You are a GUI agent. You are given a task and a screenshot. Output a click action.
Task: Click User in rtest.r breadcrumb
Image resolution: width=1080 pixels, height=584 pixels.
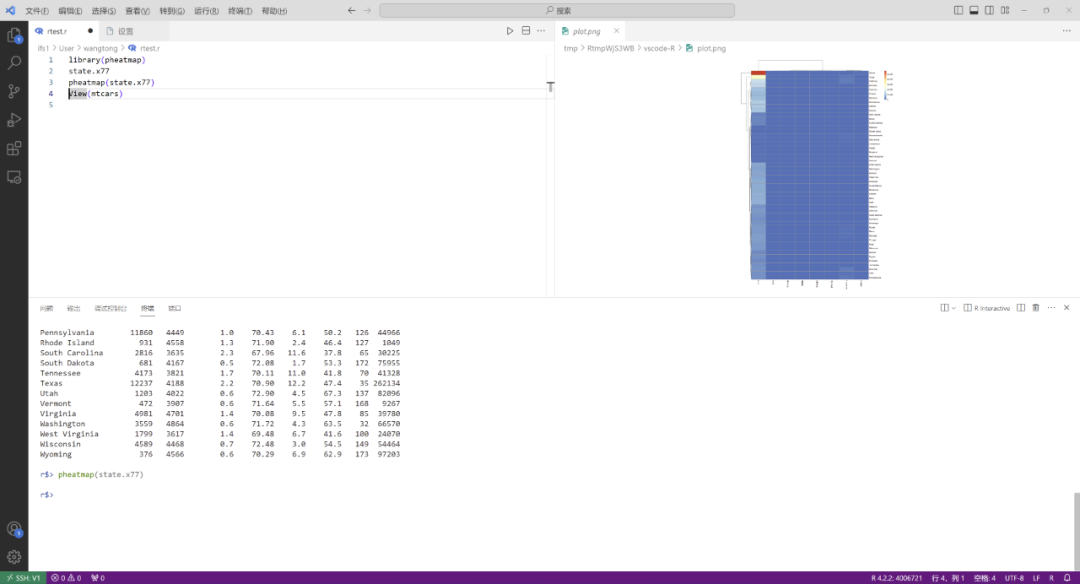point(66,48)
